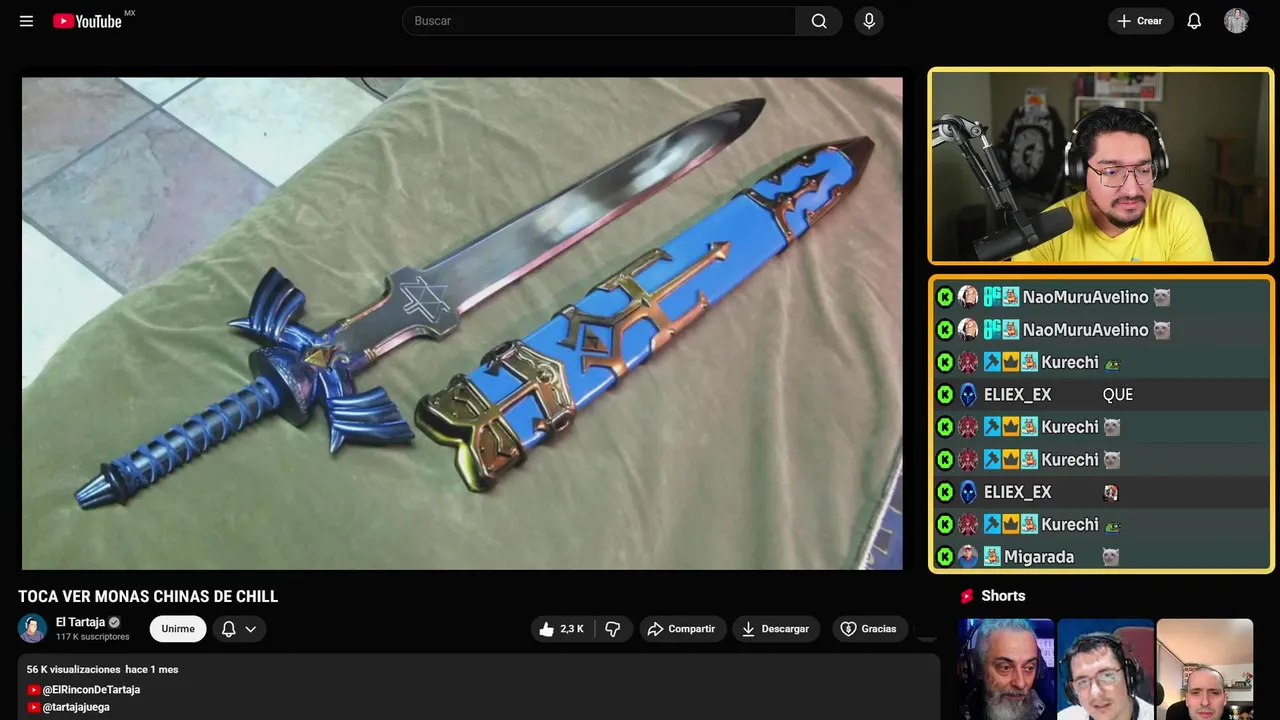The height and width of the screenshot is (720, 1280).
Task: Go to YouTube home via logo
Action: (87, 21)
